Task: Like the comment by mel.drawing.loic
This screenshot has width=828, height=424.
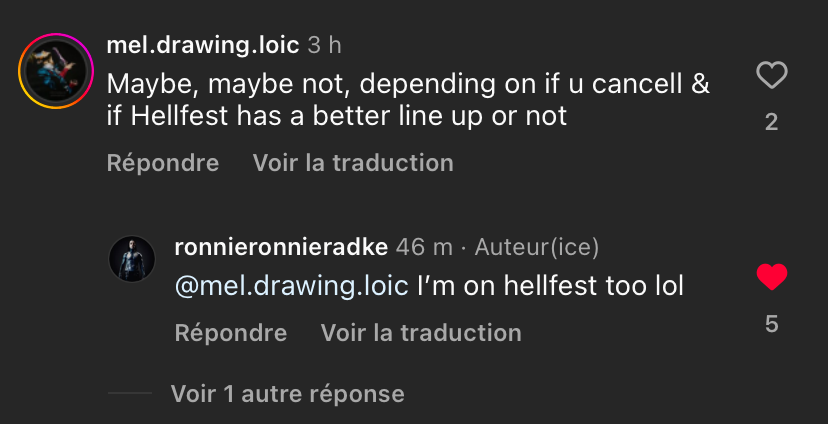Action: [x=771, y=75]
